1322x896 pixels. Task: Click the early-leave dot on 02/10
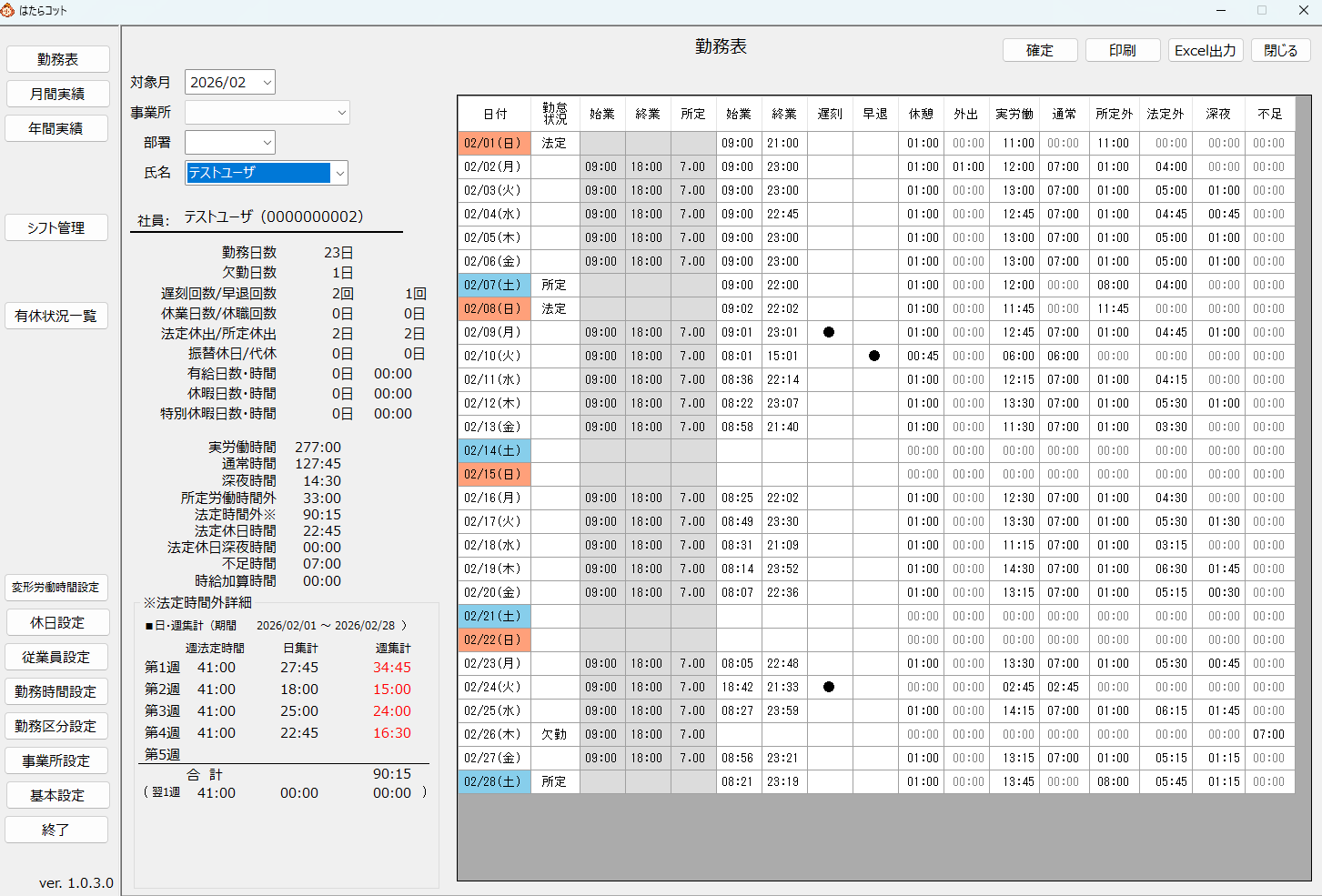874,356
